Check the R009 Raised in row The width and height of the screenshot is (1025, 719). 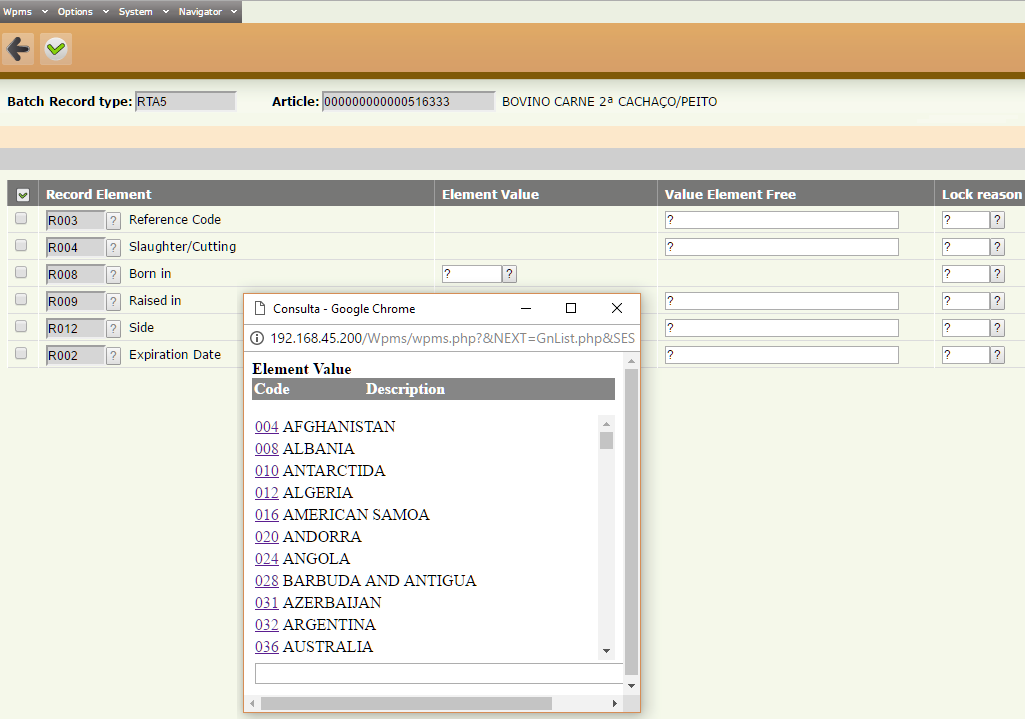21,299
